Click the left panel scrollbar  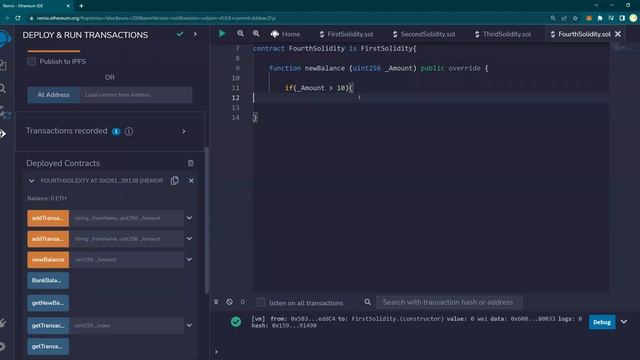pyautogui.click(x=207, y=220)
